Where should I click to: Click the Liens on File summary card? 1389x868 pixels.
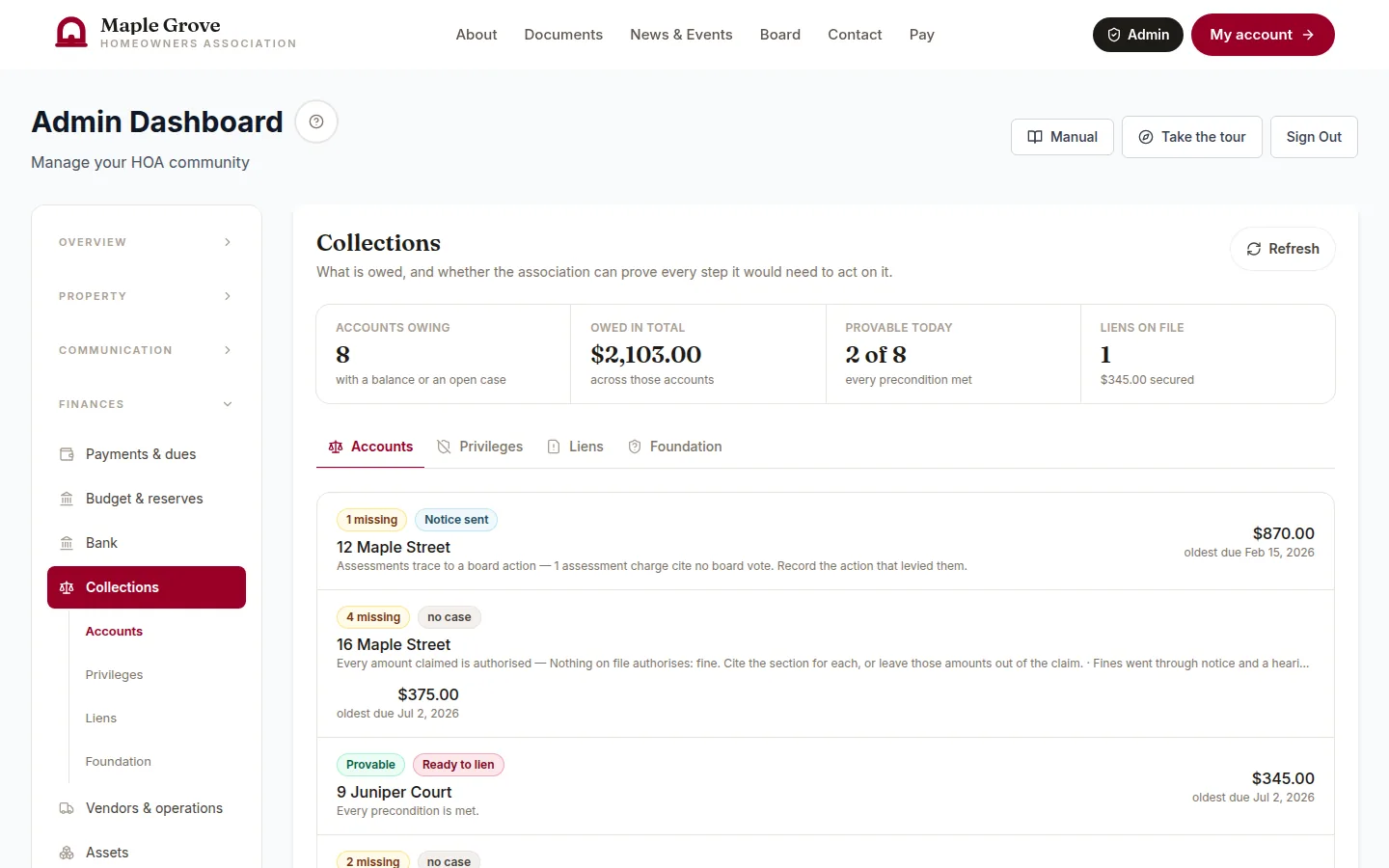1208,354
